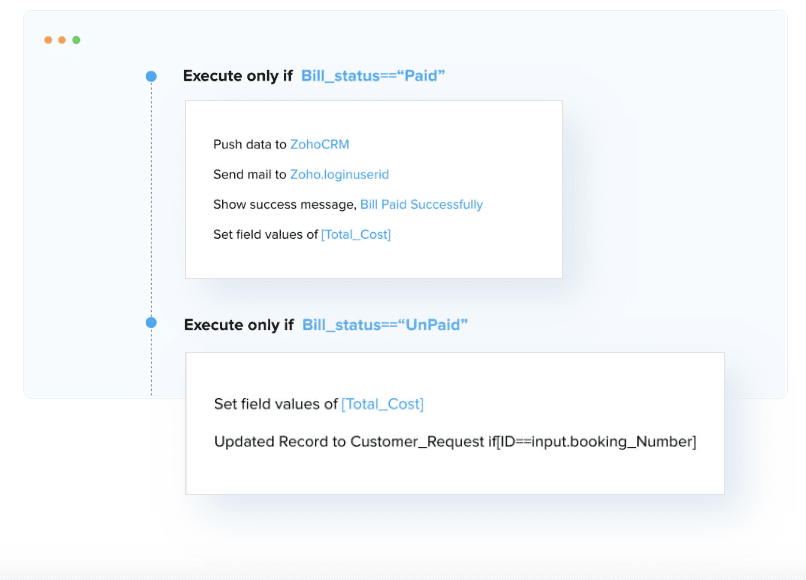Click Set field values of in Paid block

point(265,234)
